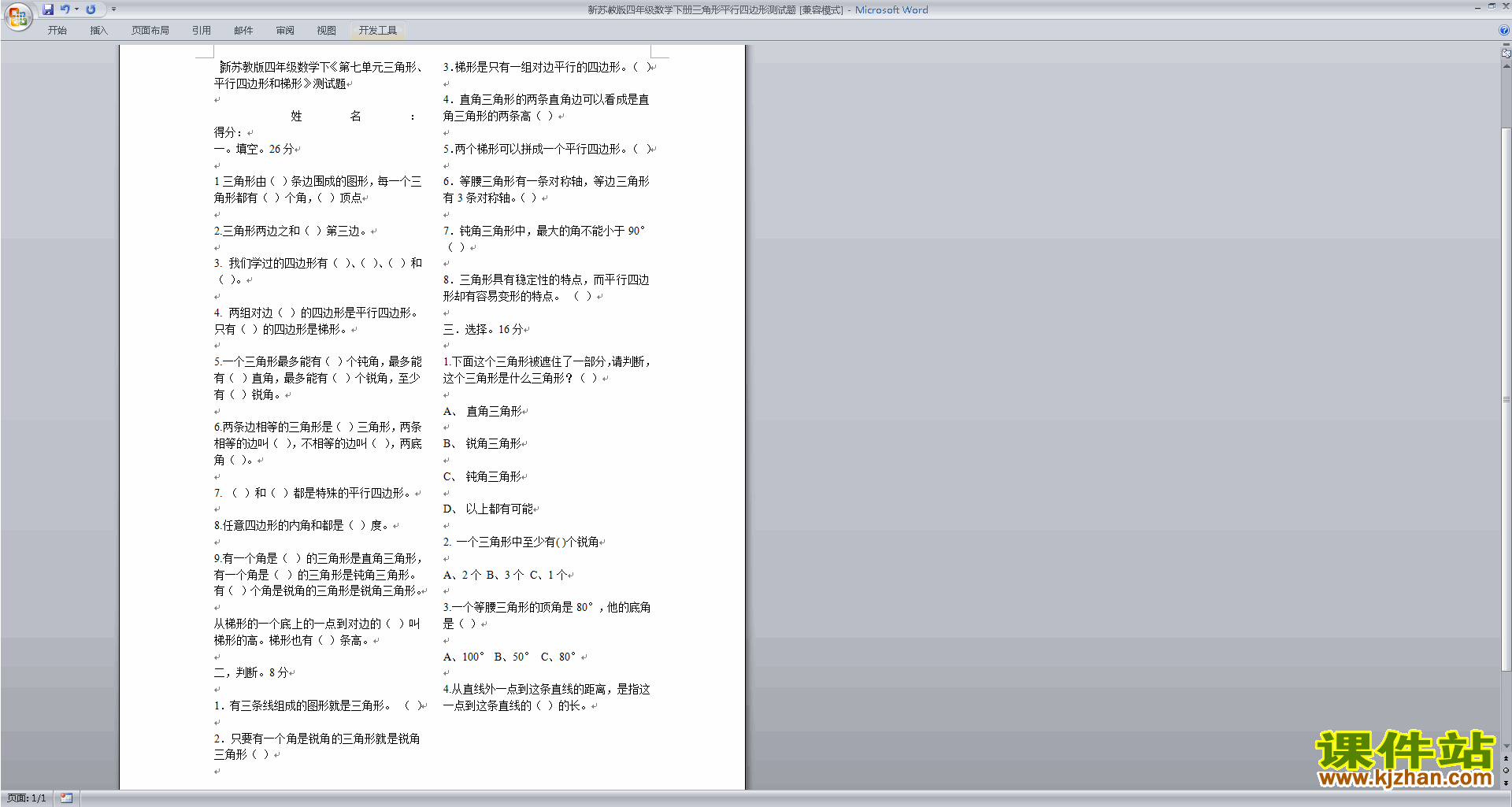Screen dimensions: 1512x807
Task: Restore down the Microsoft Word window
Action: (1492, 7)
